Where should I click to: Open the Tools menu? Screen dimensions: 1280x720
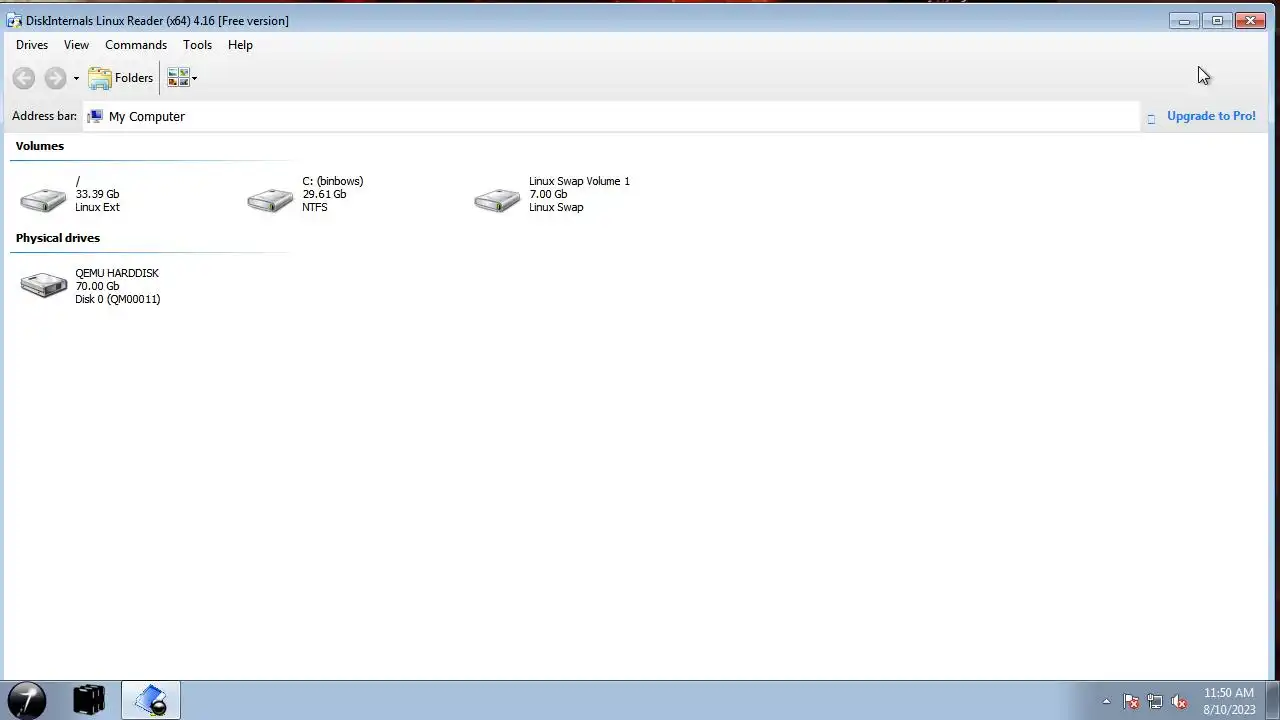tap(197, 45)
